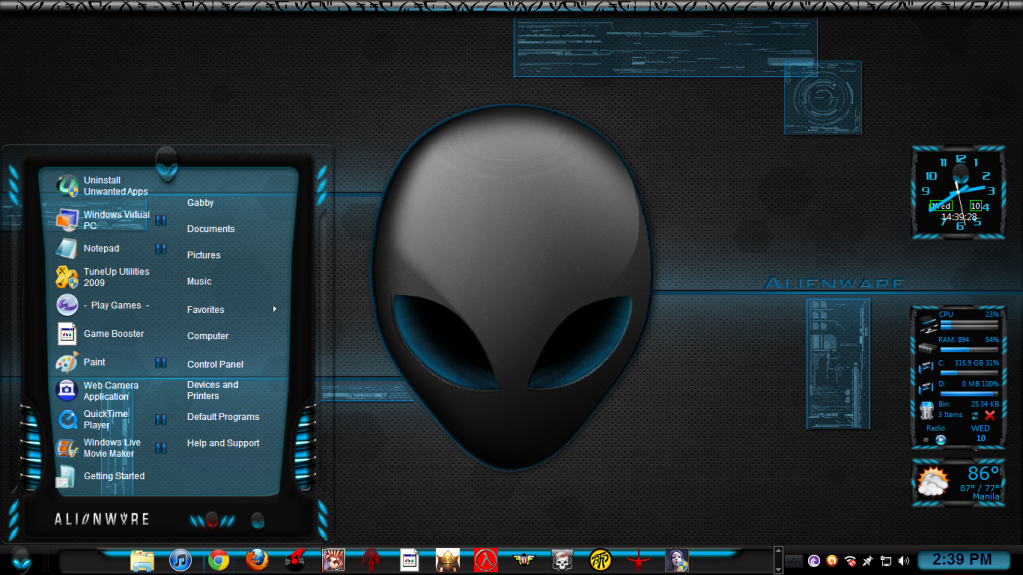The width and height of the screenshot is (1023, 575).
Task: Open skull game taskbar icon
Action: 562,561
